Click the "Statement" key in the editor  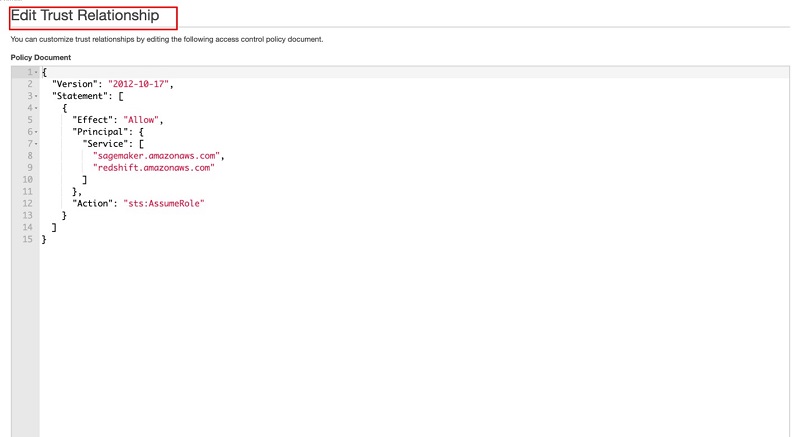pos(80,96)
